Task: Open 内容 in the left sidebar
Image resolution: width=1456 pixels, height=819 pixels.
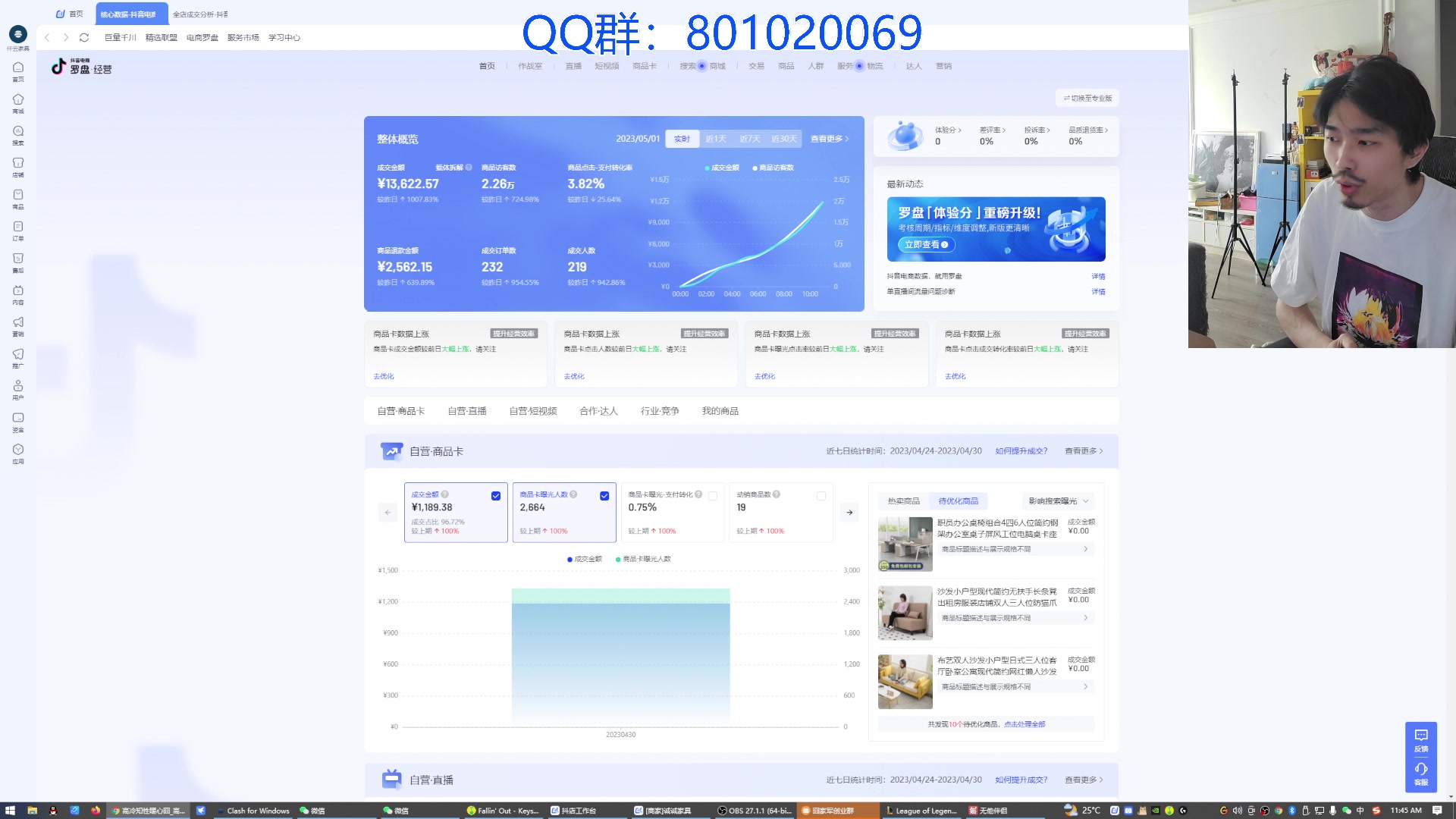Action: point(18,295)
